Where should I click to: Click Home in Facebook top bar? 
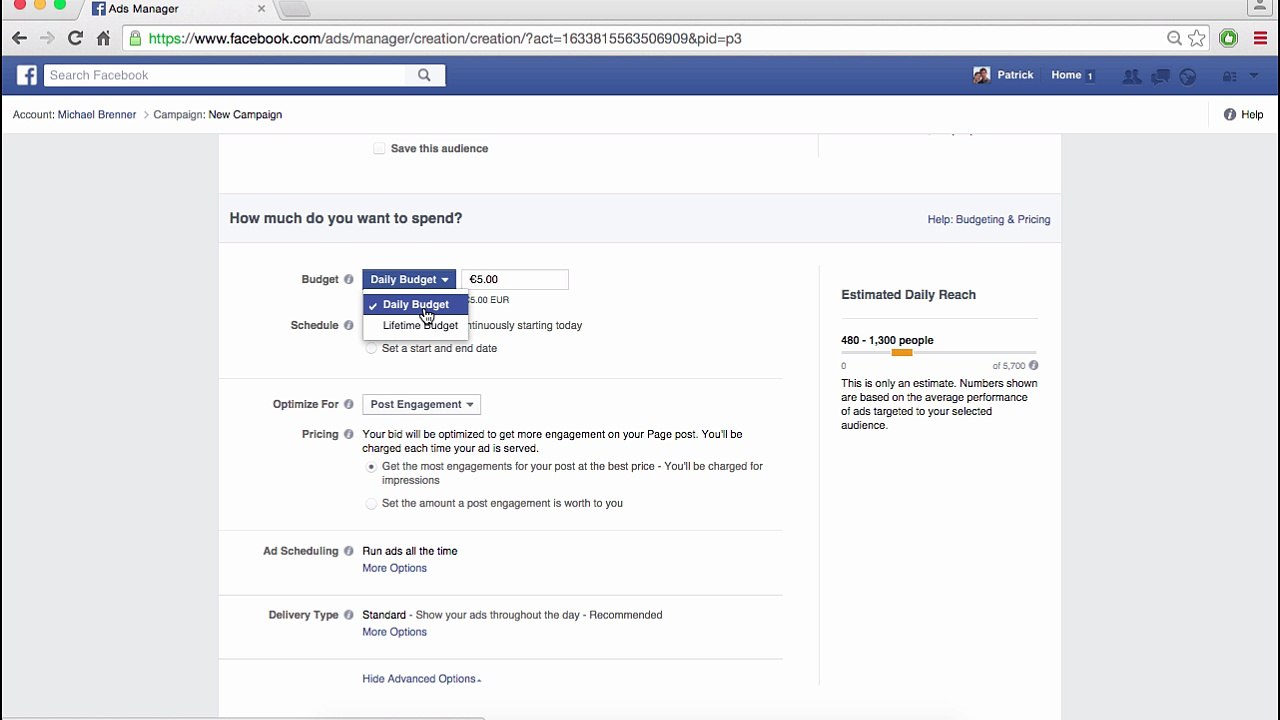point(1066,75)
